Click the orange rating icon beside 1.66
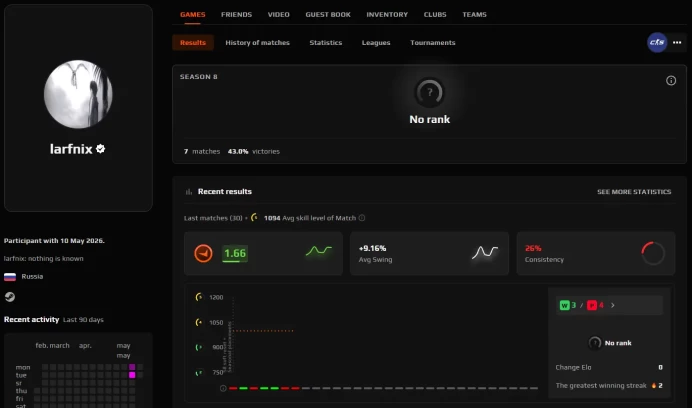Screen dimensions: 692x408 [x=203, y=253]
